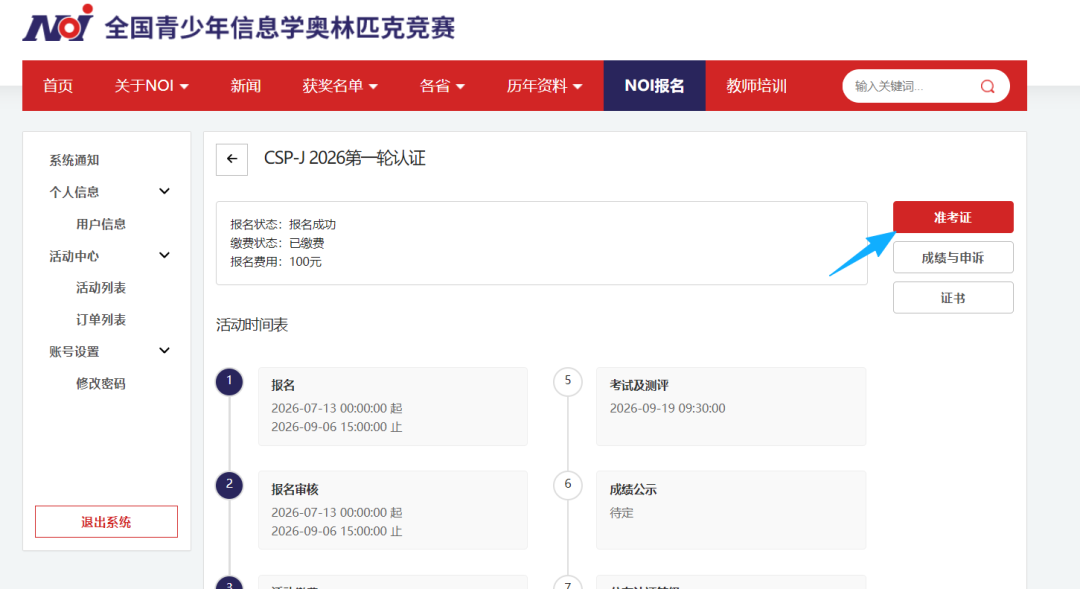The height and width of the screenshot is (589, 1080).
Task: Click the 待定 text under 成绩公示
Action: click(x=621, y=513)
